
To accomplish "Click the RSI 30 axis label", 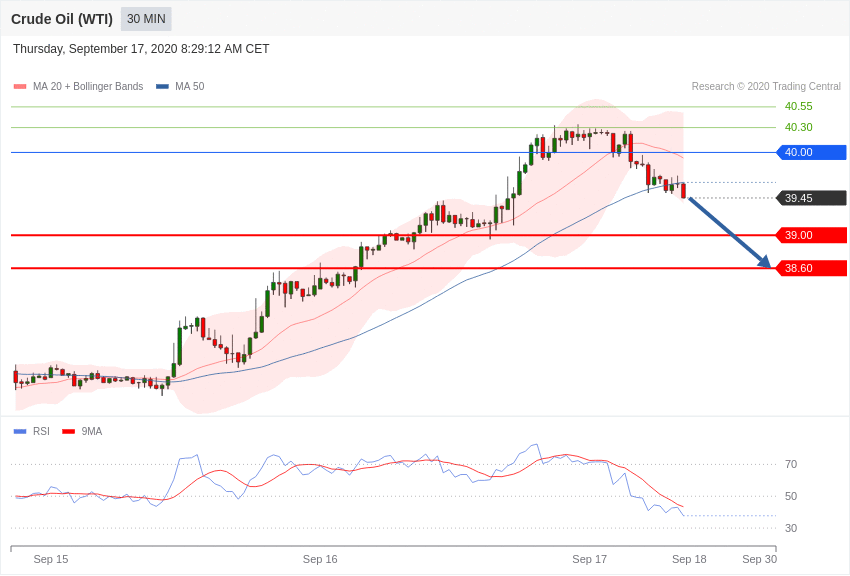I will (791, 528).
